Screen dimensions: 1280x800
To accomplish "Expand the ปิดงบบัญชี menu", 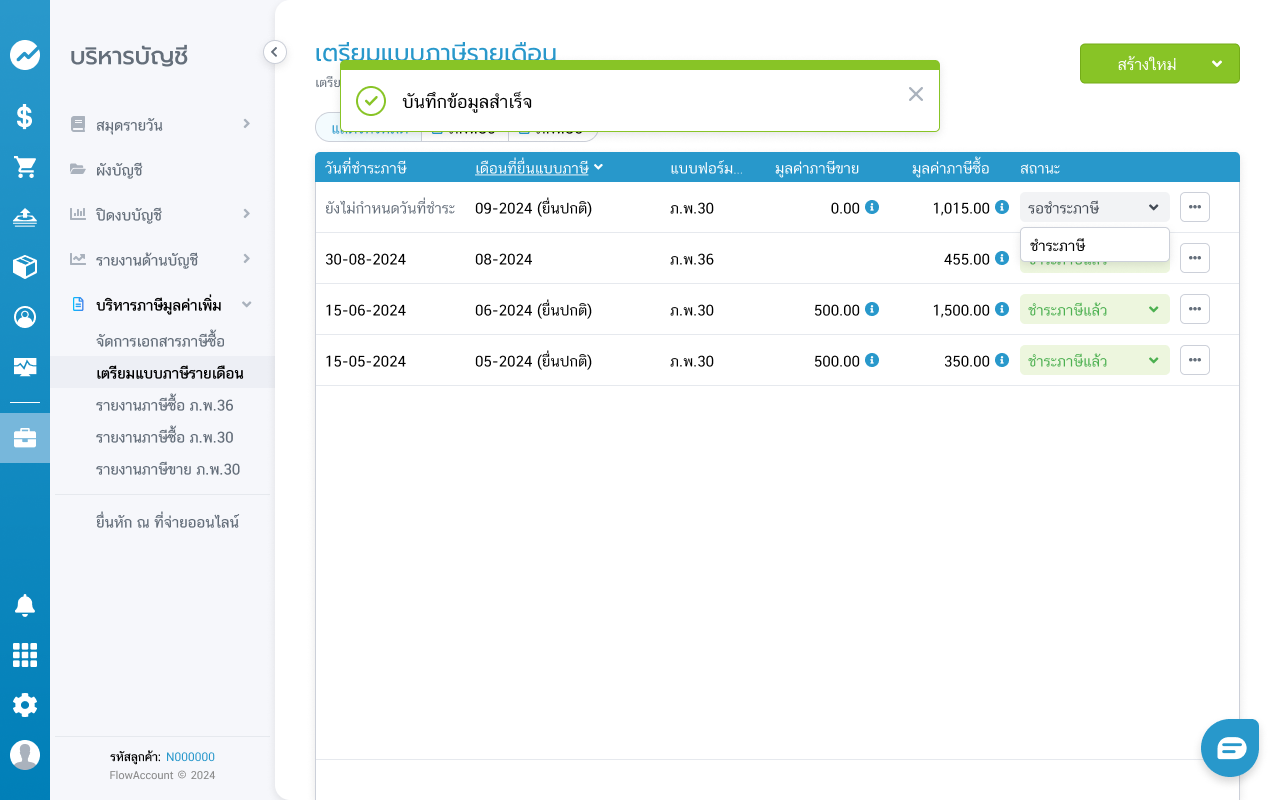I will (x=160, y=214).
